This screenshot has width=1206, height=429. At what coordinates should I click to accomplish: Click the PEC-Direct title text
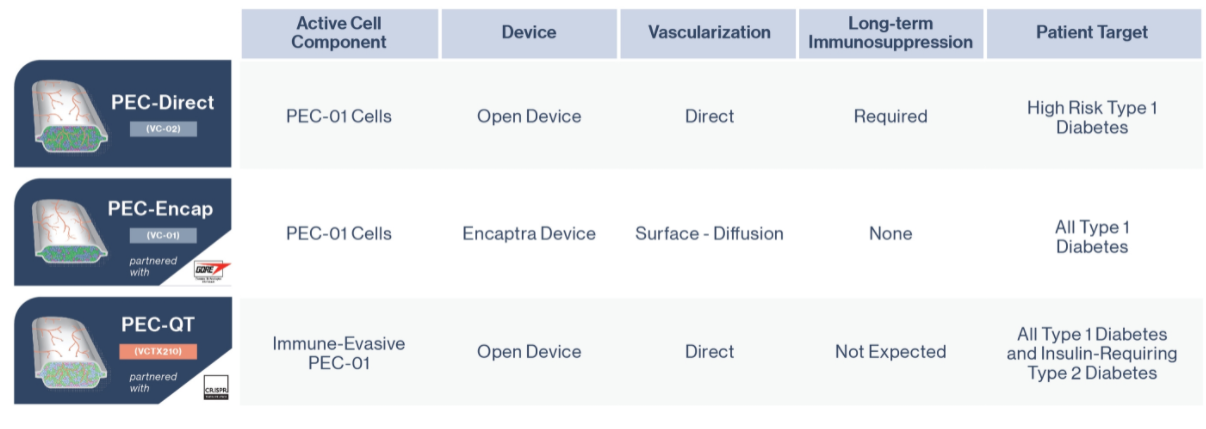click(x=162, y=103)
